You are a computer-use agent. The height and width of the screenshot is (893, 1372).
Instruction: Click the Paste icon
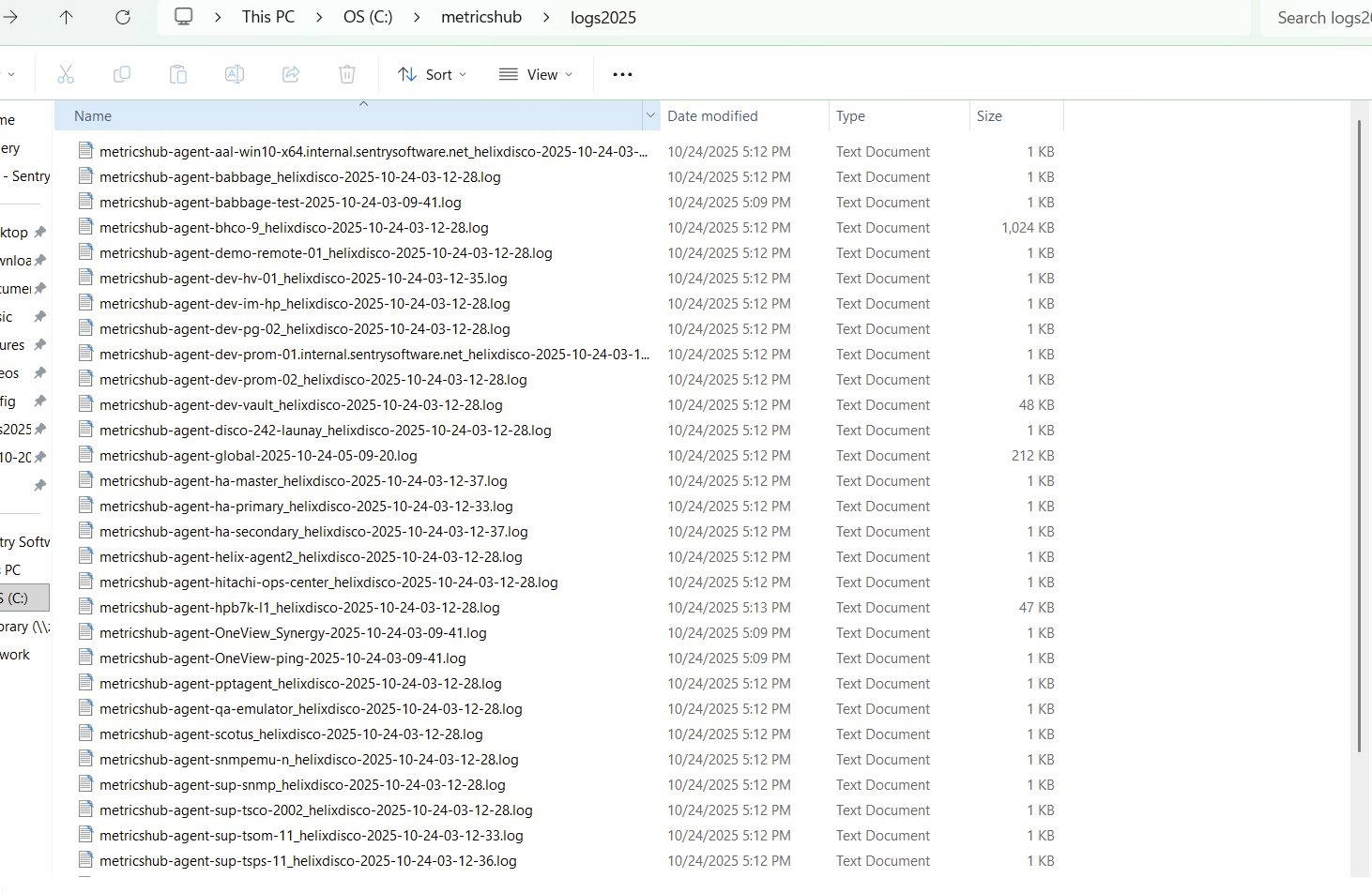pos(178,73)
